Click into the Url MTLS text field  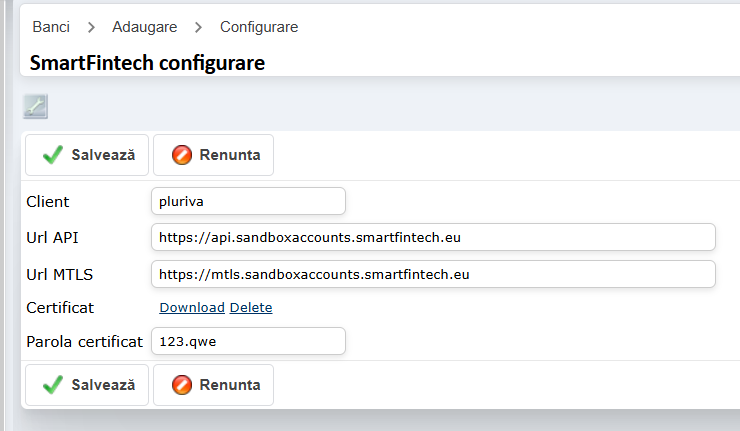433,273
